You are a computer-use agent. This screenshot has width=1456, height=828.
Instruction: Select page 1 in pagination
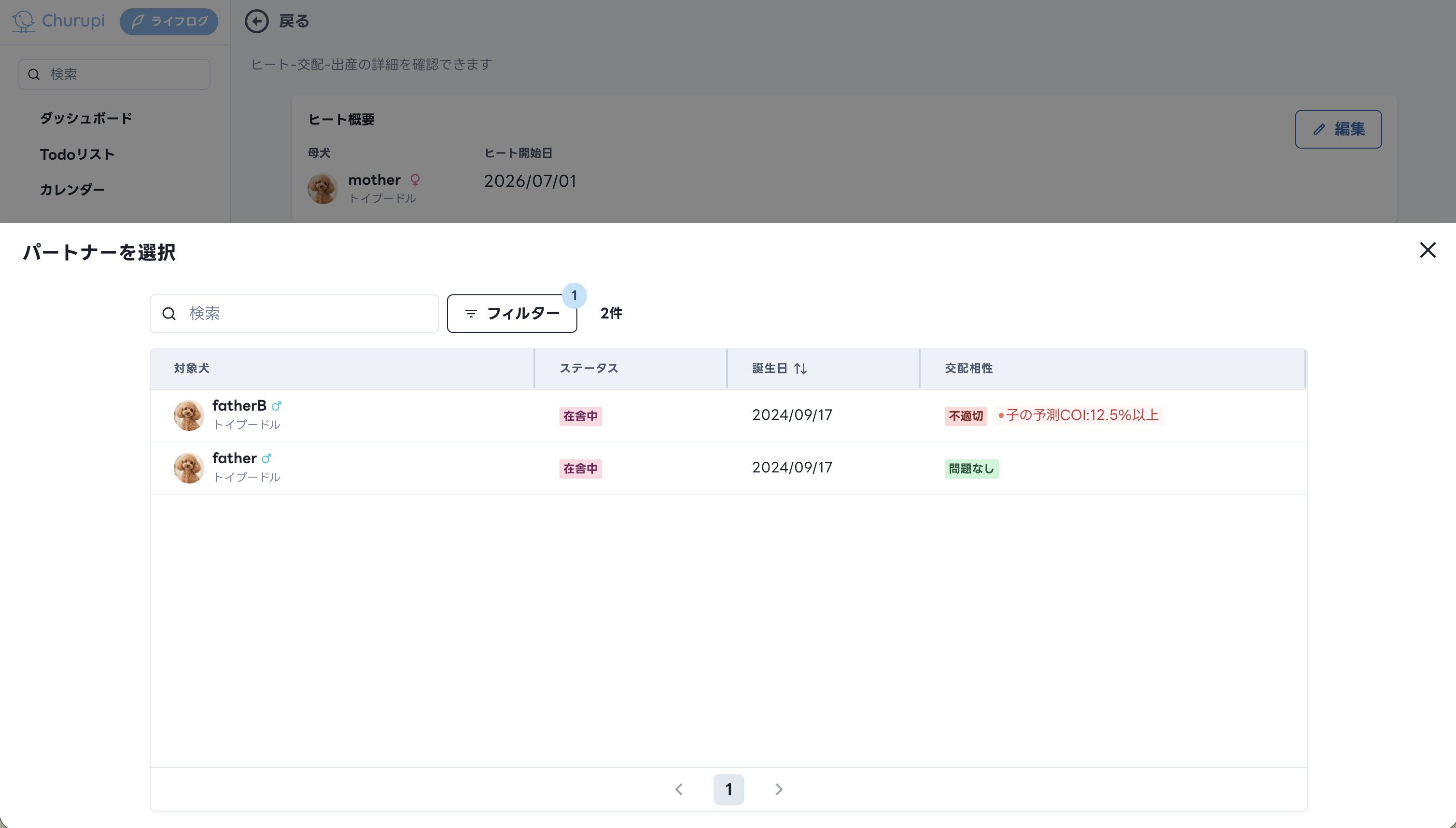[729, 789]
